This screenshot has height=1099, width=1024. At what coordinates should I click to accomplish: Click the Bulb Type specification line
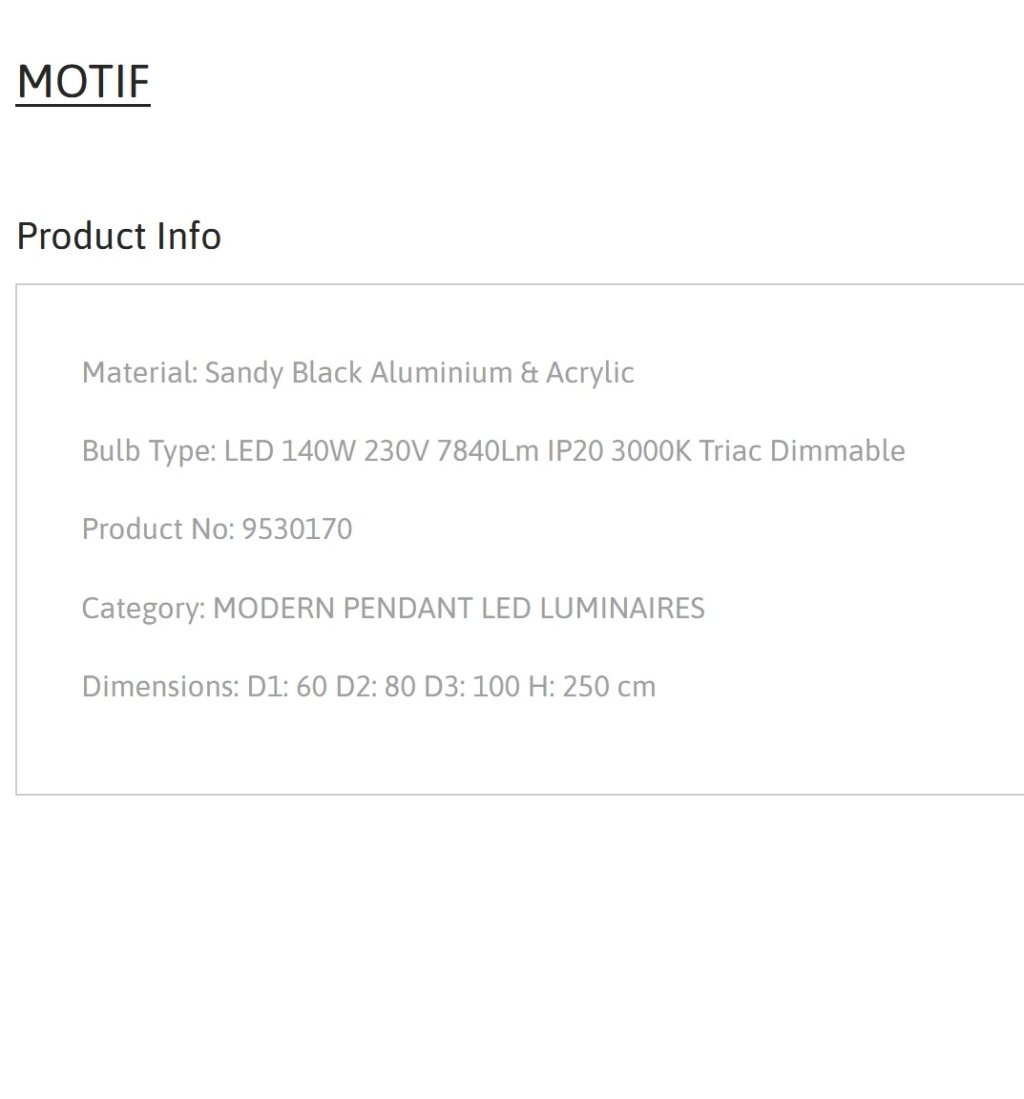point(493,451)
